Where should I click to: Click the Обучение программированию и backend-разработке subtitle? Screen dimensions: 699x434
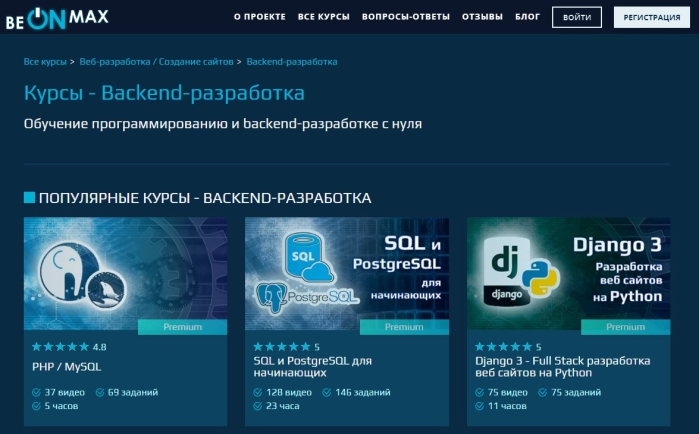click(222, 123)
